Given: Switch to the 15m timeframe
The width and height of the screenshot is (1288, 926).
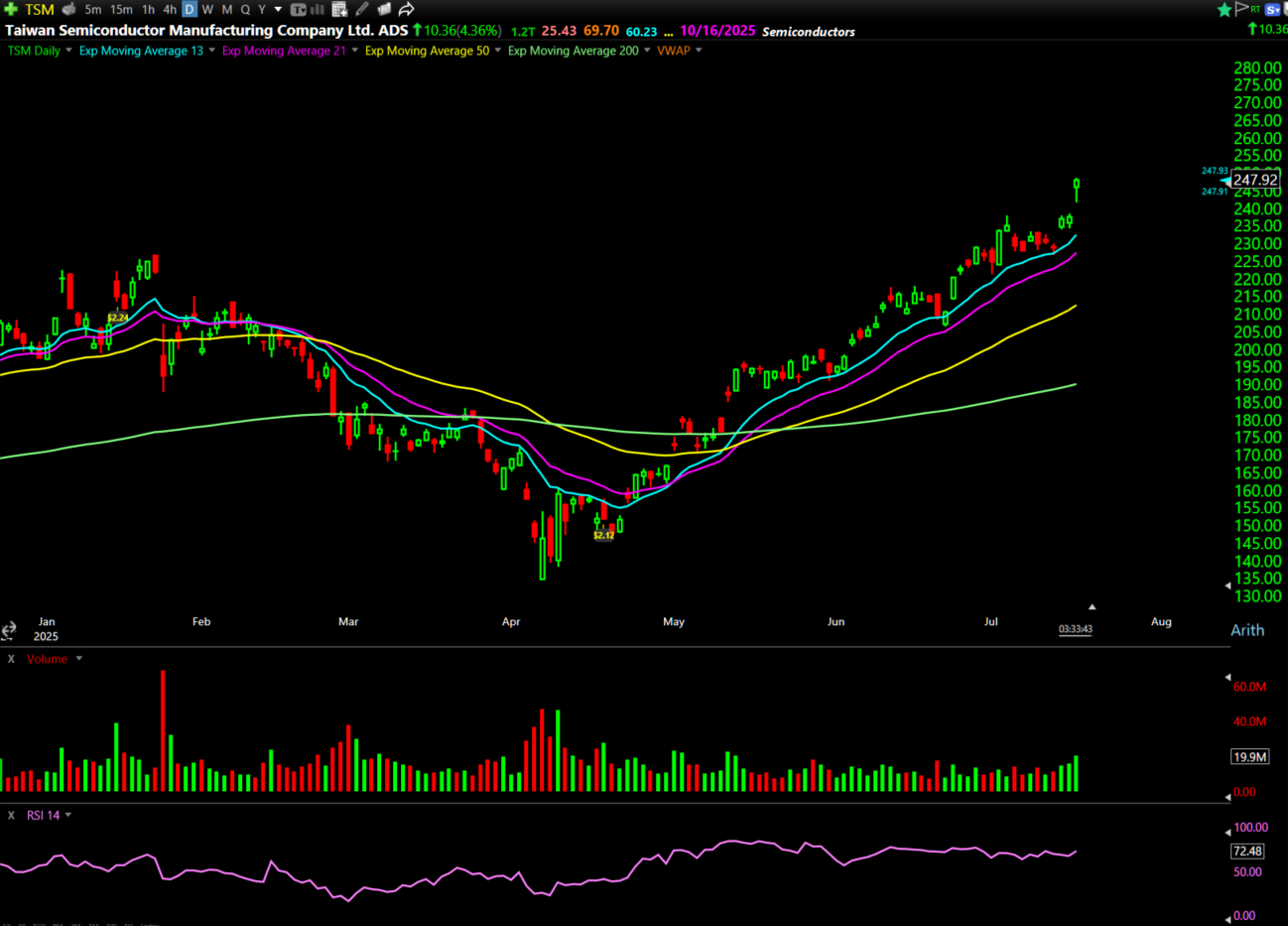Looking at the screenshot, I should 121,9.
